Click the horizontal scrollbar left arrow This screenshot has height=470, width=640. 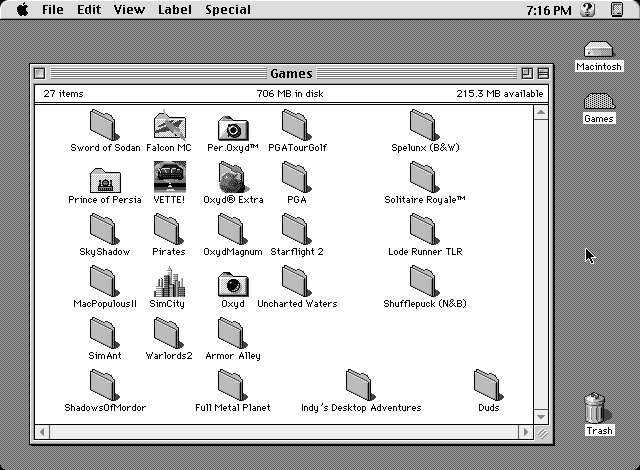[x=42, y=432]
